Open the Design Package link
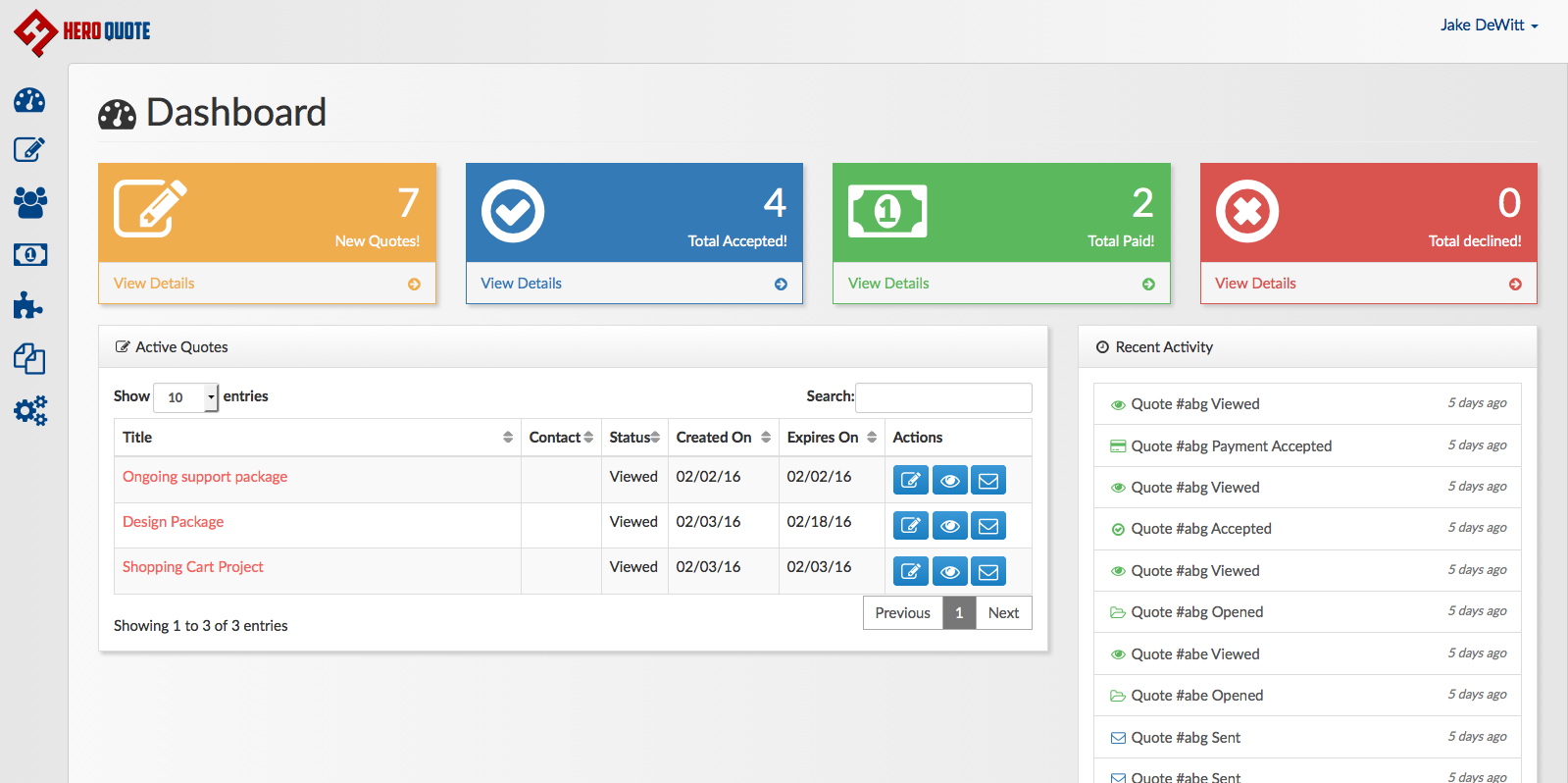Screen dimensions: 1568x783 [173, 522]
